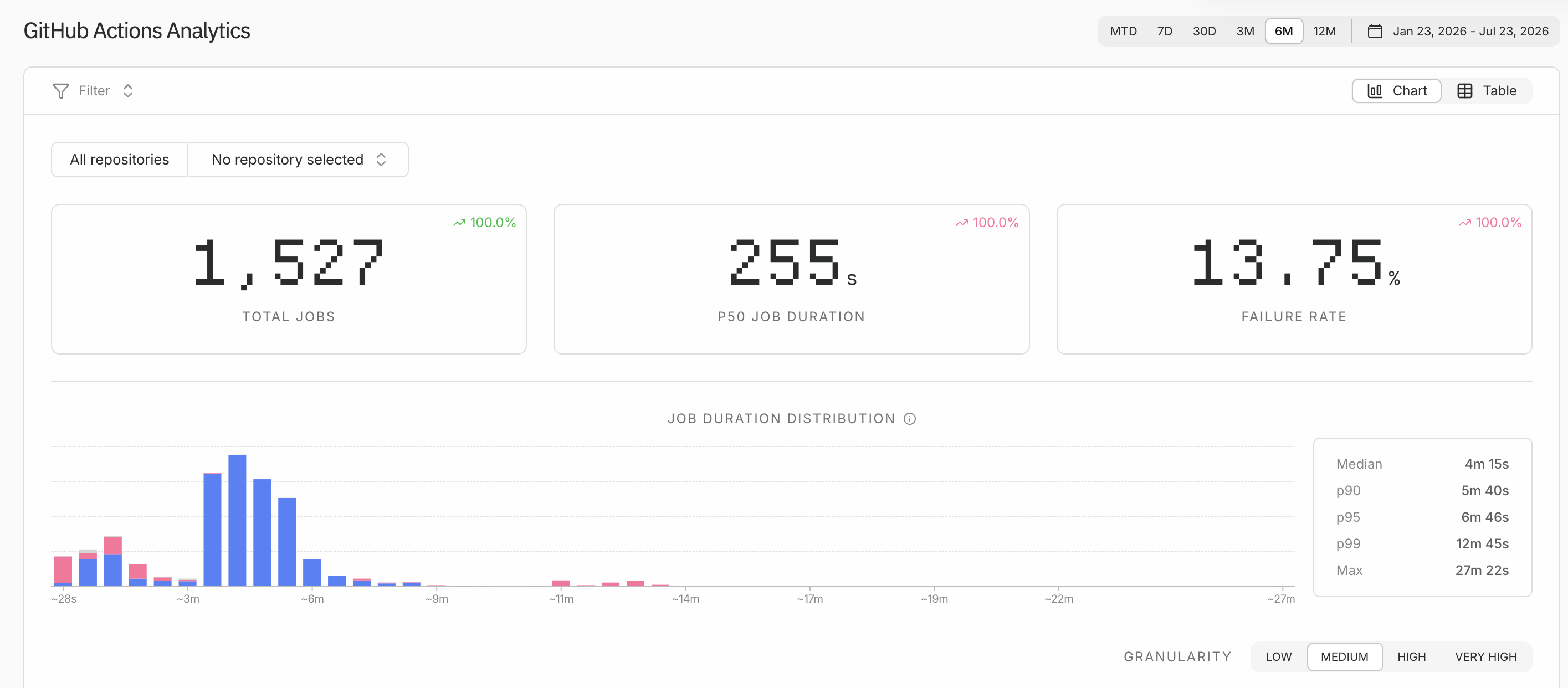Click the green trend arrow on Total Jobs card
Viewport: 1568px width, 688px height.
459,223
